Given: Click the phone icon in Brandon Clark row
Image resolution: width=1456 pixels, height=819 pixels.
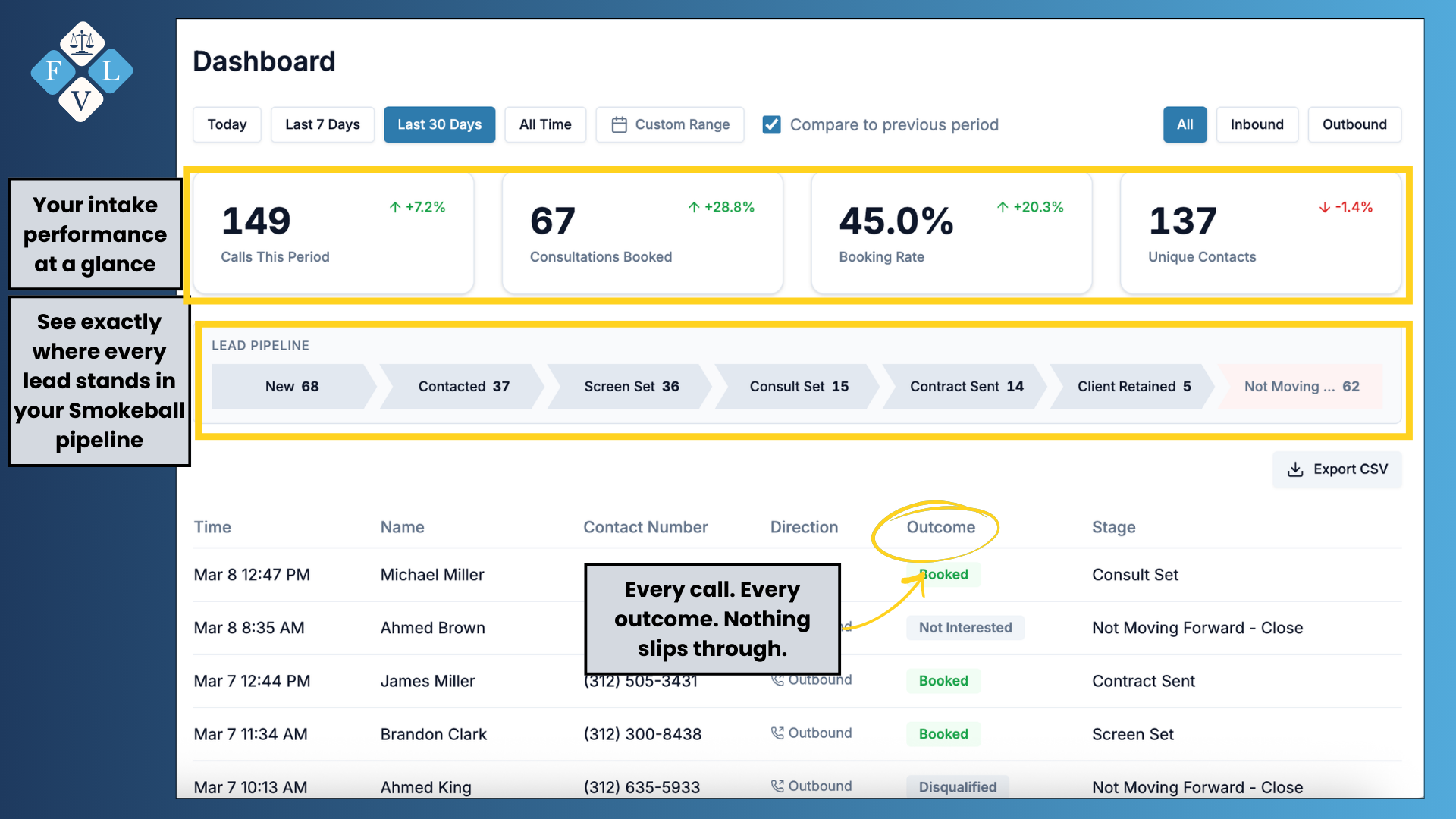Looking at the screenshot, I should (777, 733).
